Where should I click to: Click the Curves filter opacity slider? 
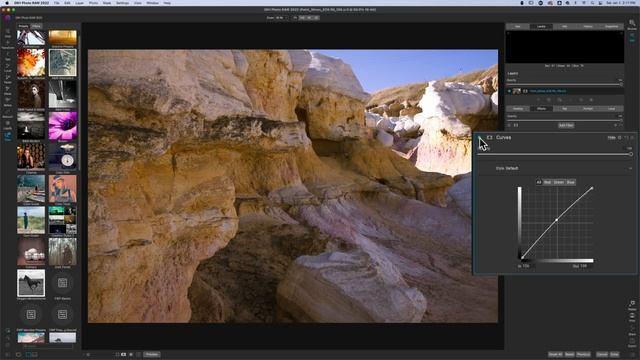(555, 154)
